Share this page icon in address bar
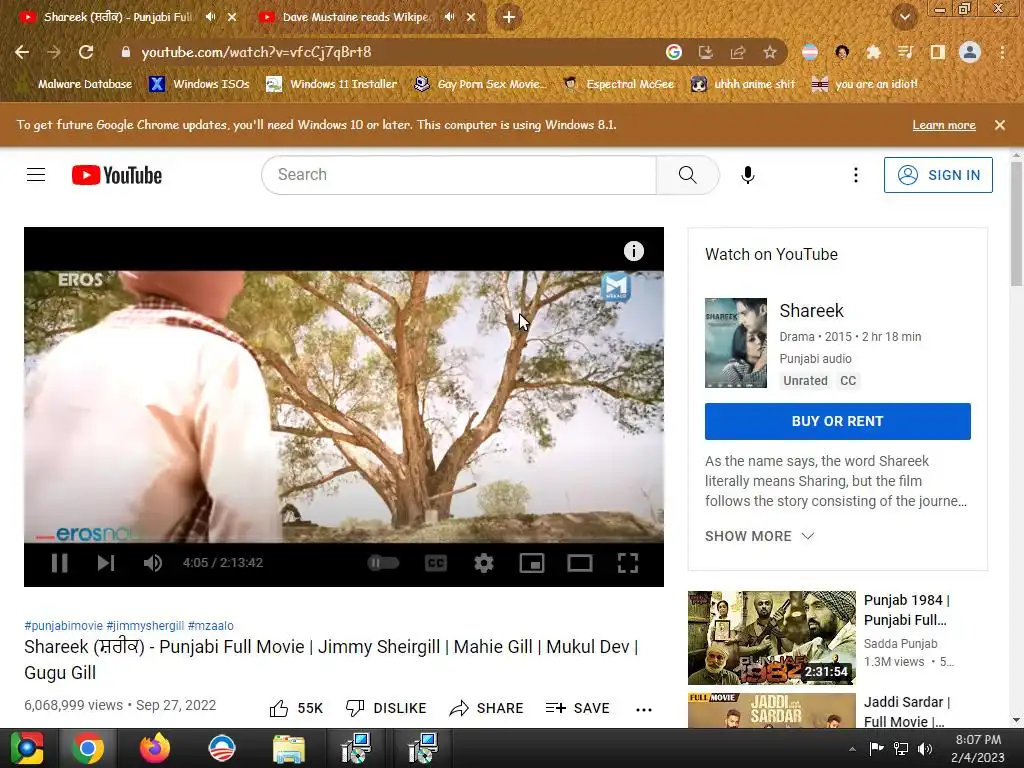 coord(738,52)
